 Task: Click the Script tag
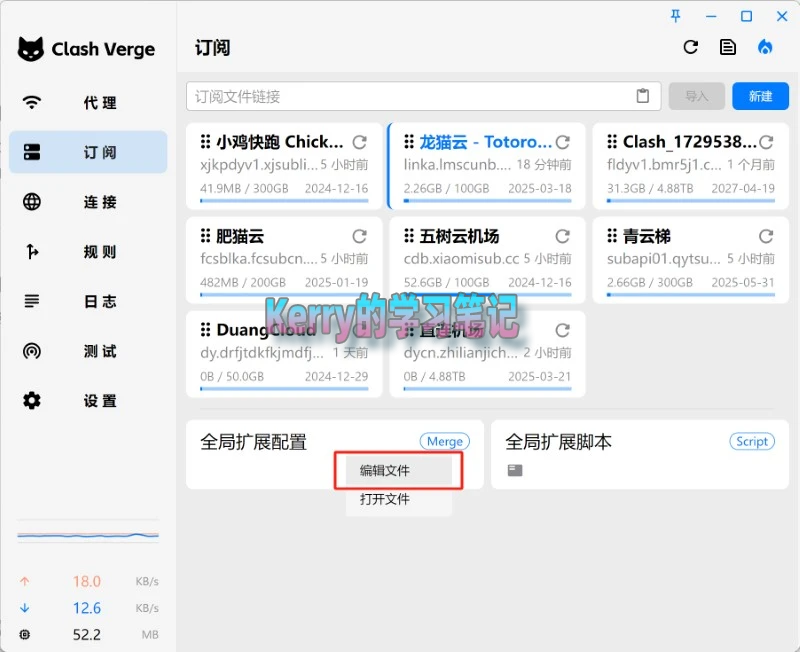[752, 441]
